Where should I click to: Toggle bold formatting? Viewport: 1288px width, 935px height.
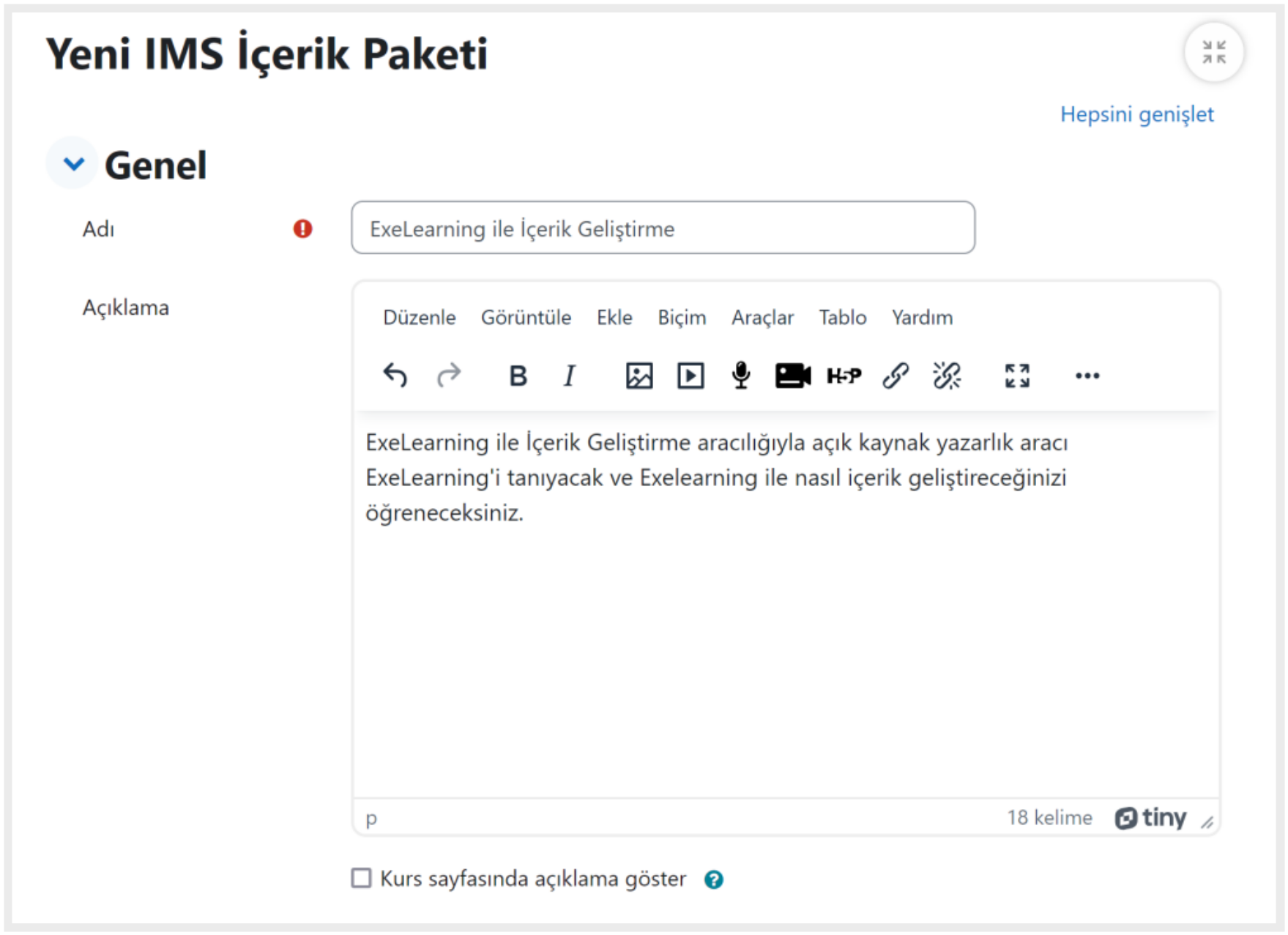click(x=518, y=376)
